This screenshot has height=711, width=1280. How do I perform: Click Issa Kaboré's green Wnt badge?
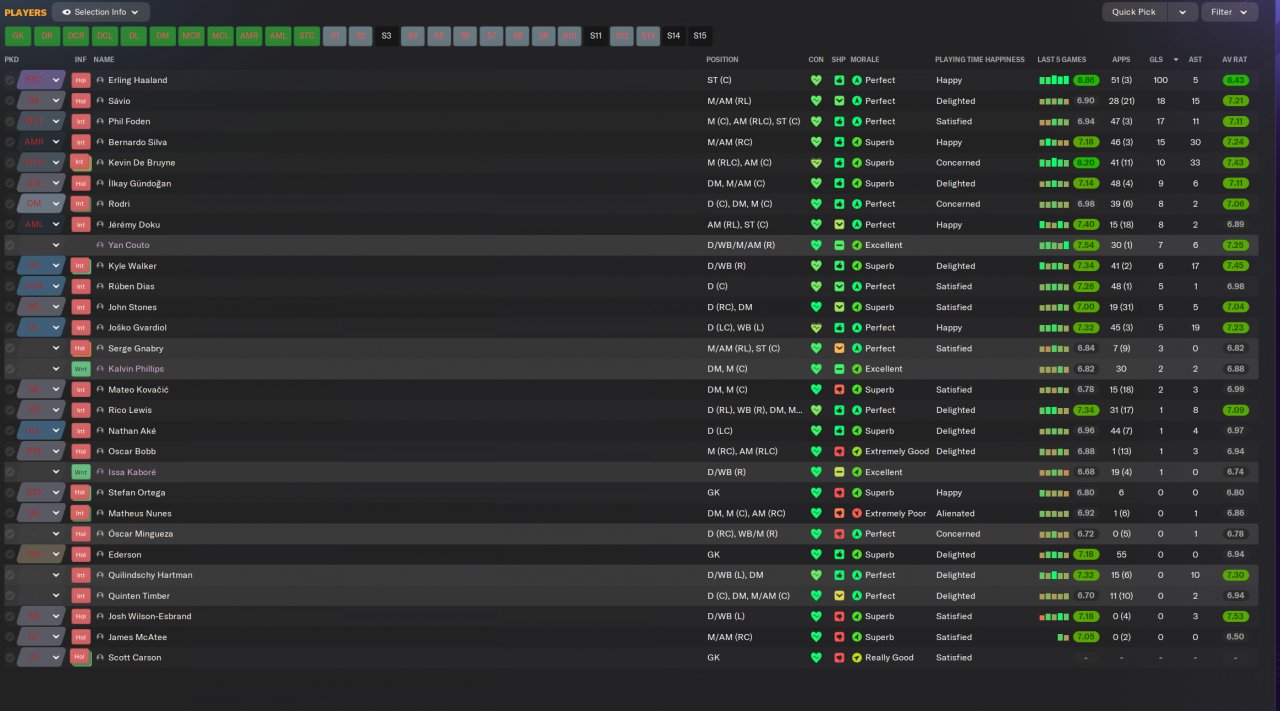[81, 472]
